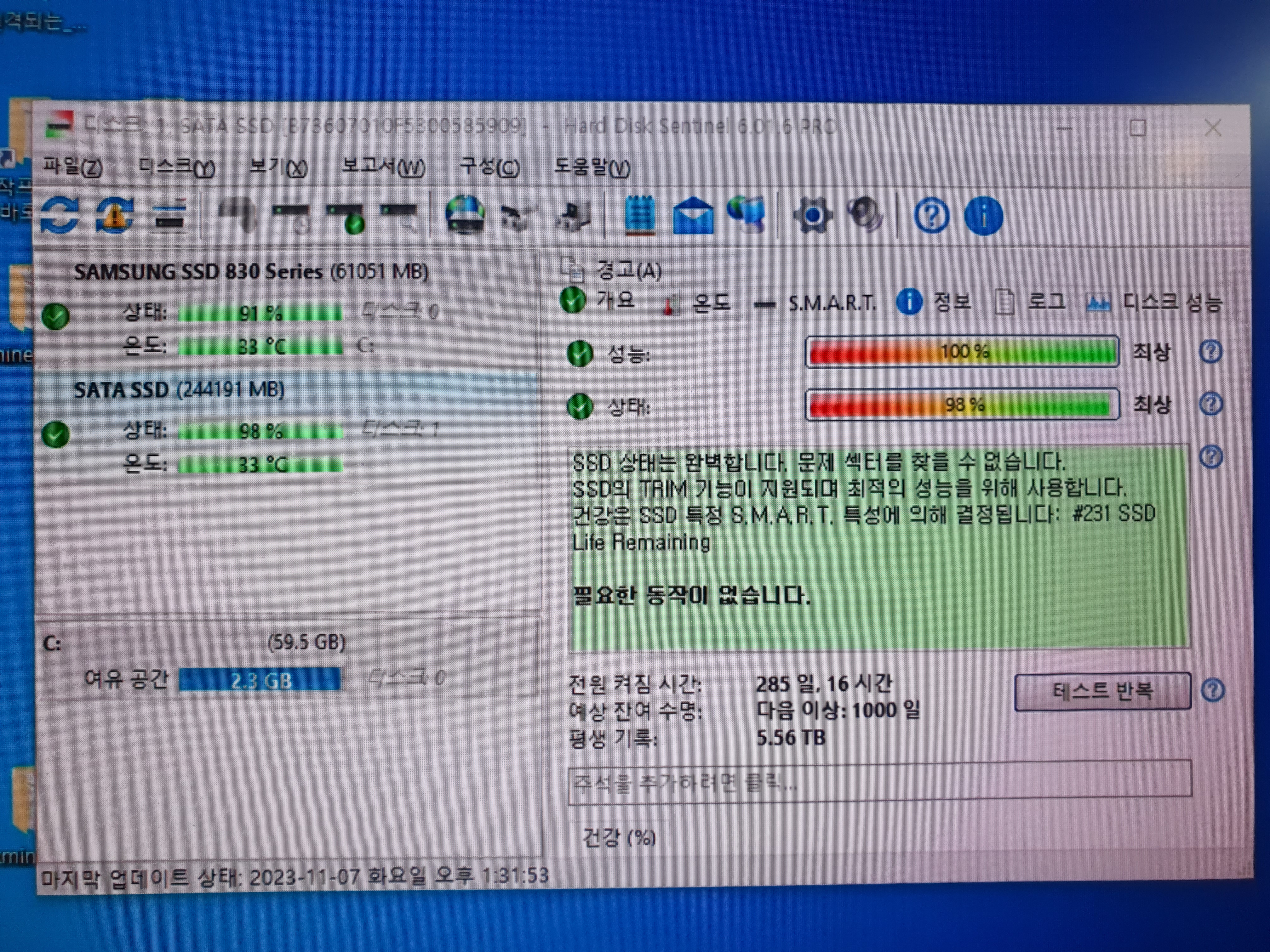Click the 테스트 반복 button
Screen dimensions: 1270x952
[x=1102, y=691]
